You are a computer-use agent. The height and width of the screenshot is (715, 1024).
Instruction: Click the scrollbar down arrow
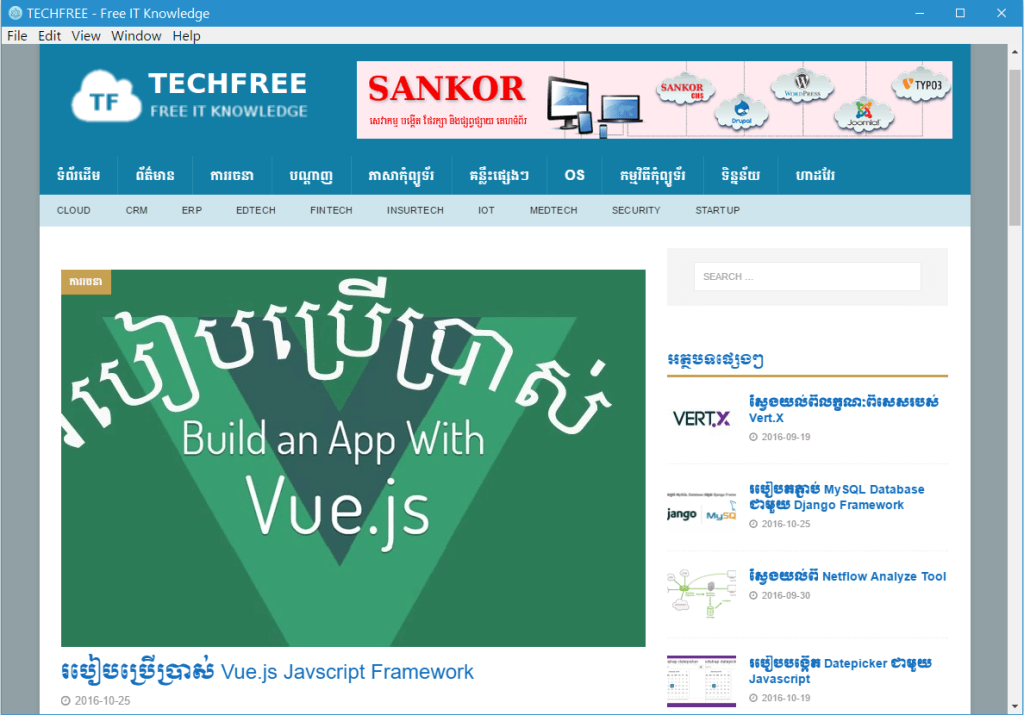[1015, 707]
